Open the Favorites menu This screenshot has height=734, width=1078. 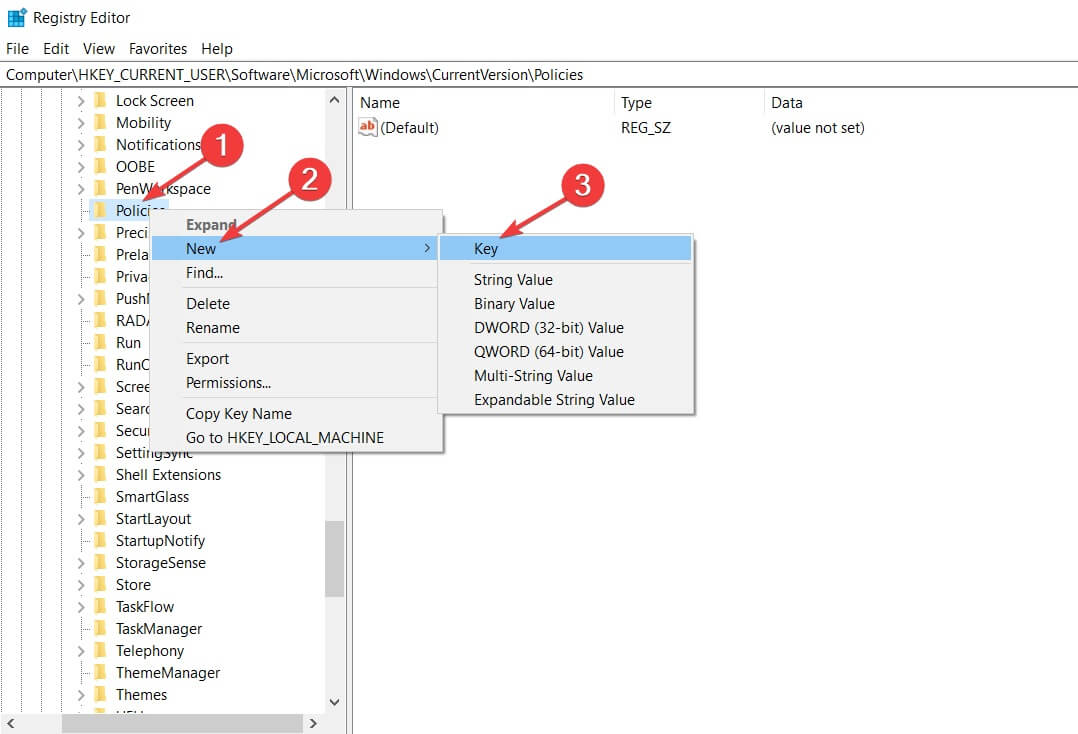[157, 49]
